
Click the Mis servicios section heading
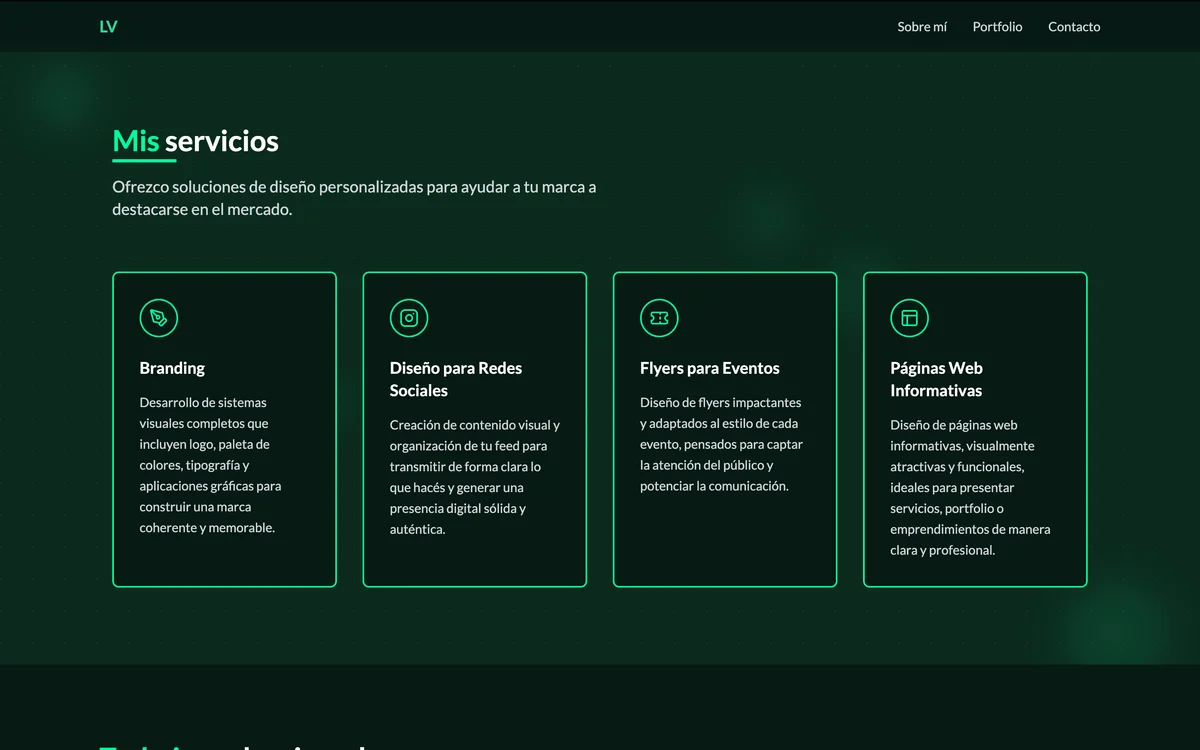(x=196, y=141)
